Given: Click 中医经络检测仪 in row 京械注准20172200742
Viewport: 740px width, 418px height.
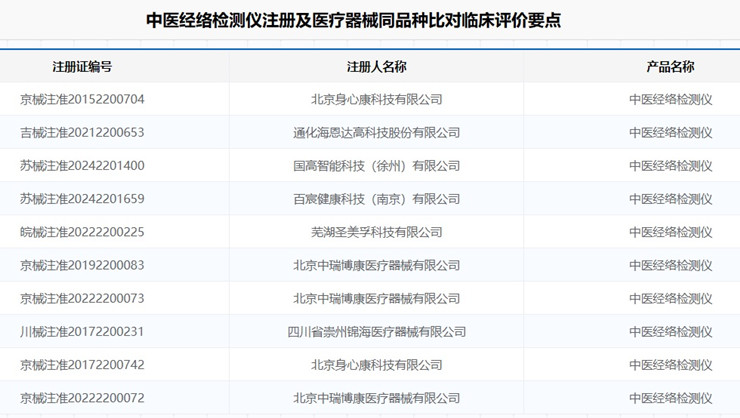Looking at the screenshot, I should pos(671,365).
